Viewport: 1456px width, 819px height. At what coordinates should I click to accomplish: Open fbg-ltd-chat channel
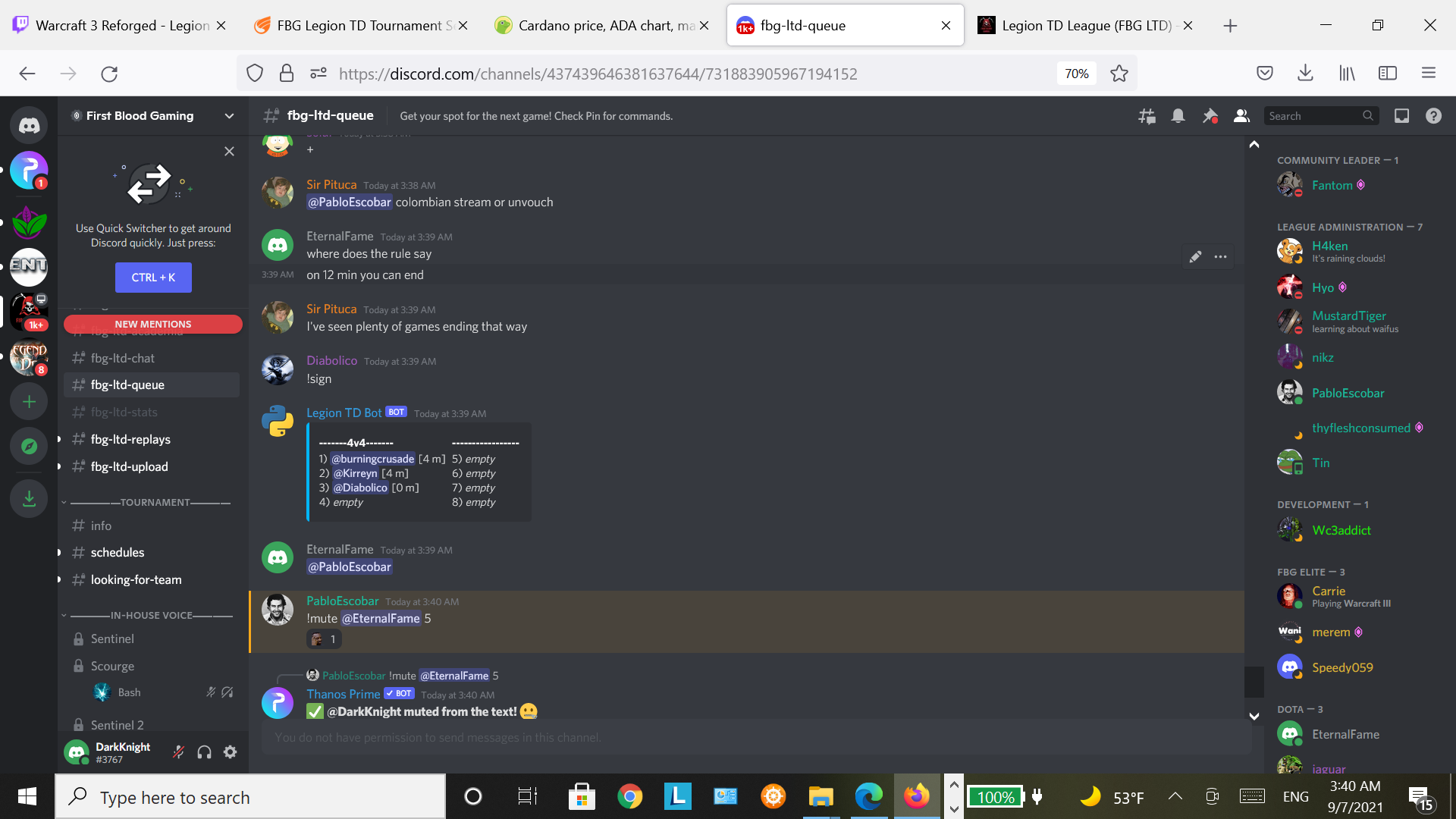tap(152, 358)
